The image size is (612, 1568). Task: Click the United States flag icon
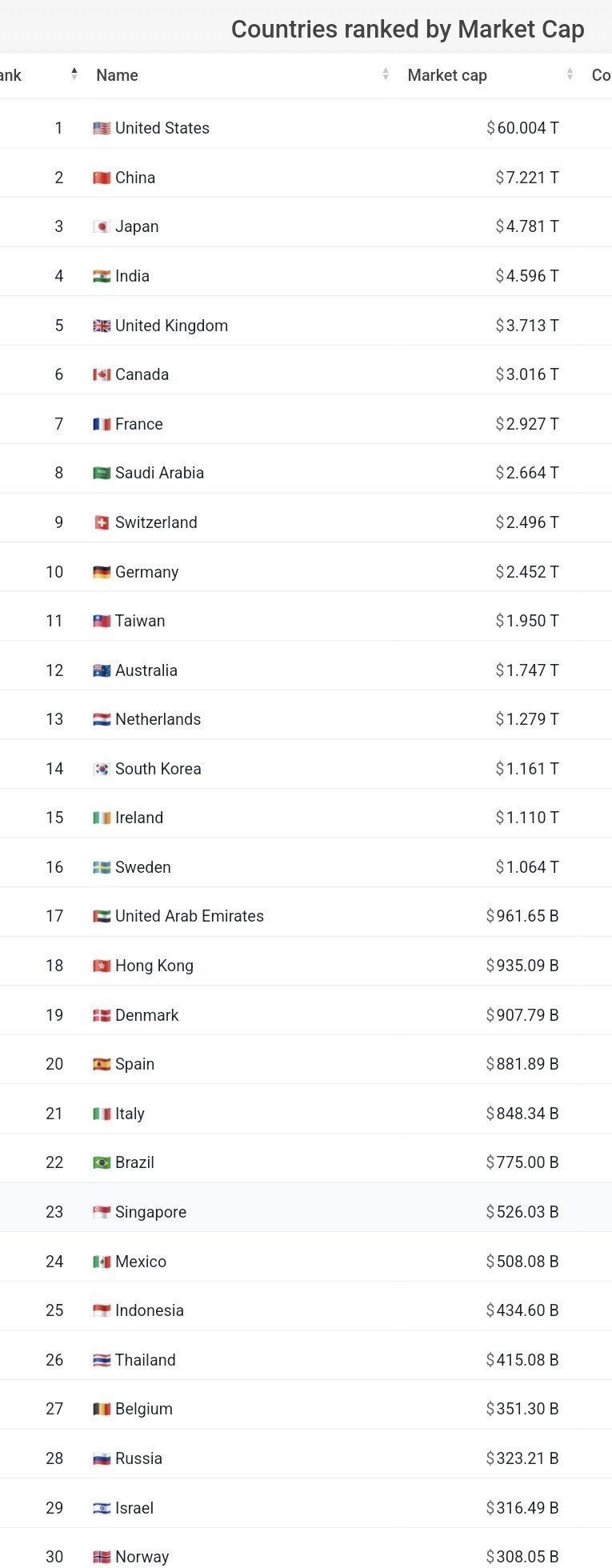[x=102, y=128]
